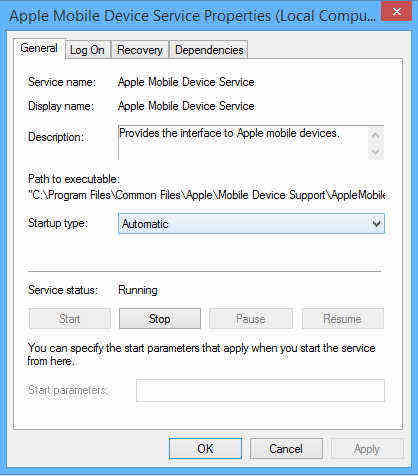Screen dimensions: 418x476
Task: Cancel the properties dialog
Action: (x=286, y=448)
